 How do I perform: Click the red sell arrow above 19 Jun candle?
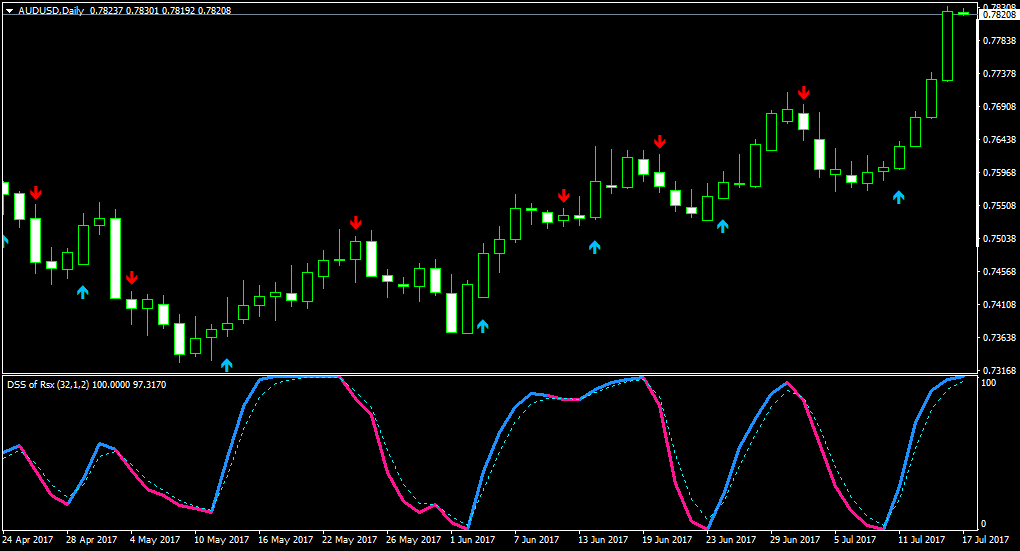[x=660, y=142]
